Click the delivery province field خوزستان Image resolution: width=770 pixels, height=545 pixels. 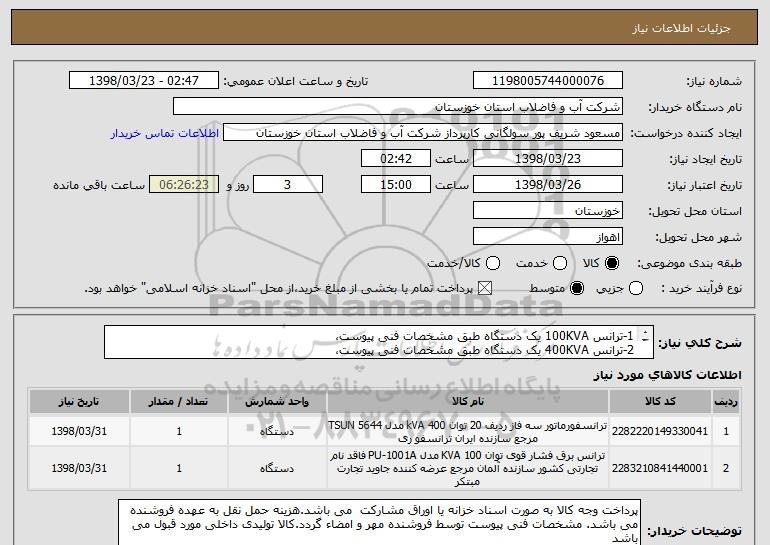[548, 211]
